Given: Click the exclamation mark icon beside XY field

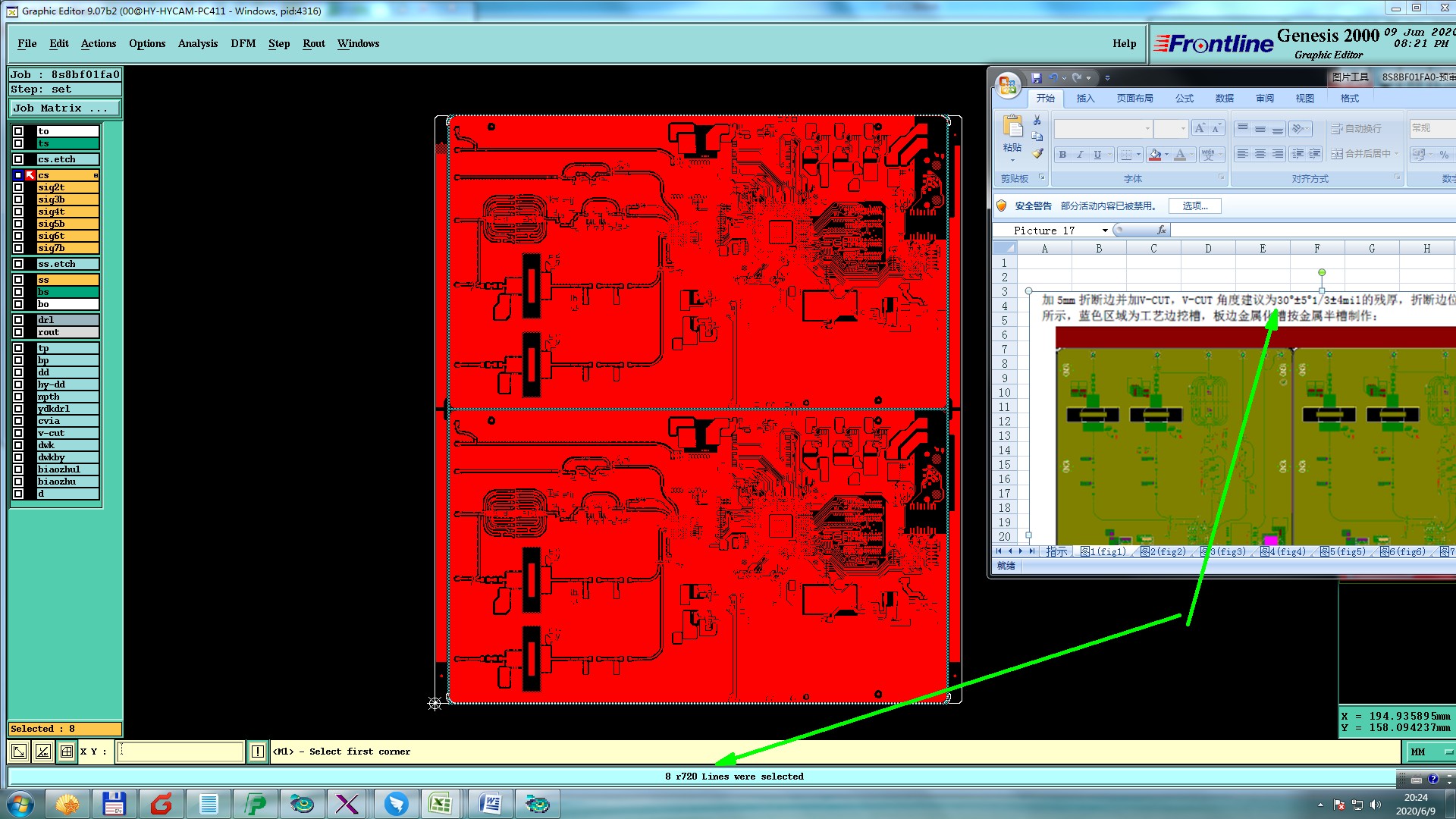Looking at the screenshot, I should [258, 752].
